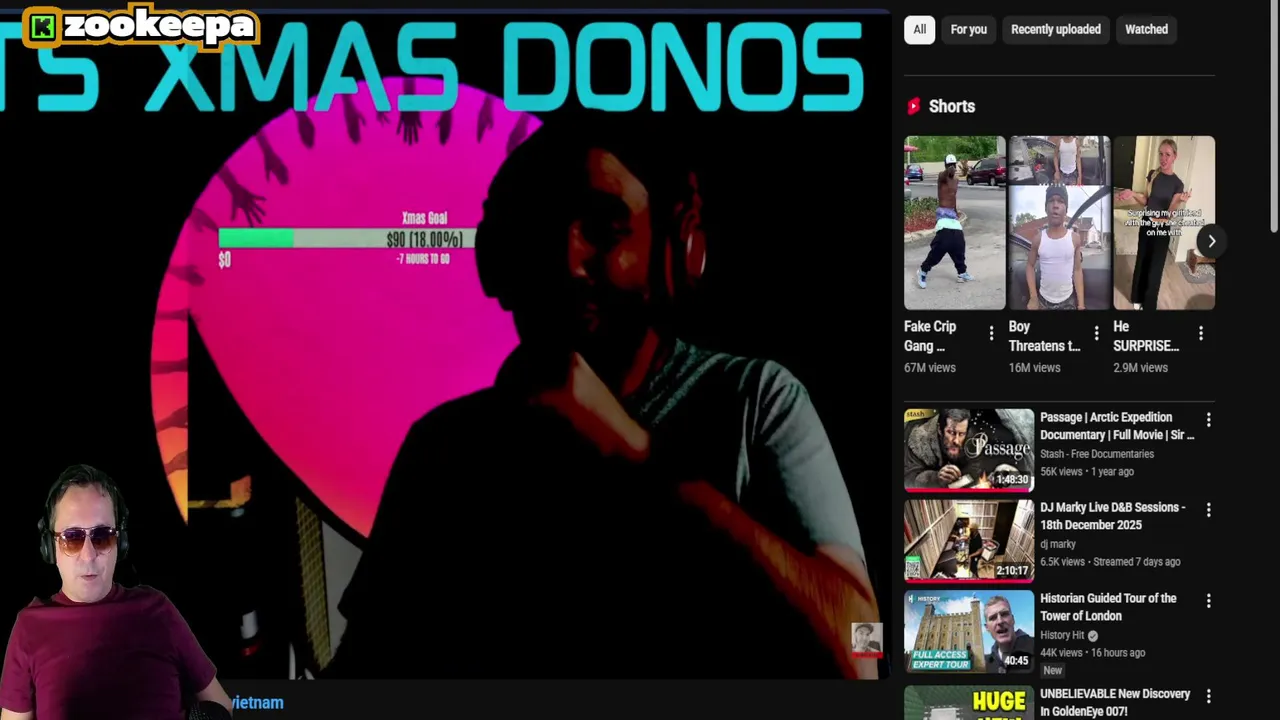Image resolution: width=1280 pixels, height=720 pixels.
Task: Open the Fake Crip Gang short title
Action: point(930,336)
